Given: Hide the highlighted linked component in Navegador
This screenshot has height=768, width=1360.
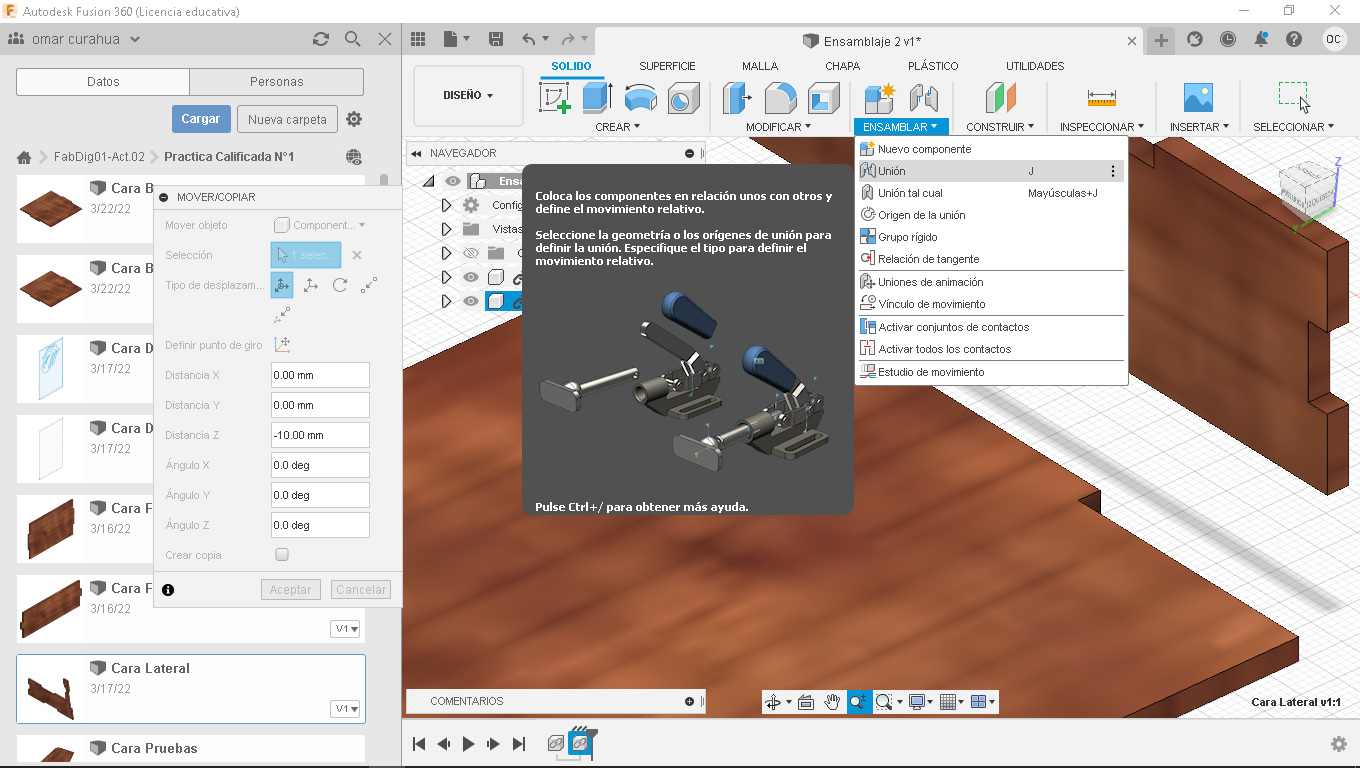Looking at the screenshot, I should click(x=471, y=301).
